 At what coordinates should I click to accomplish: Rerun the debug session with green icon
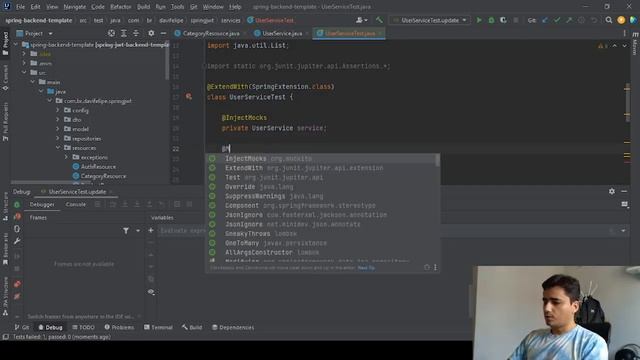coord(17,204)
